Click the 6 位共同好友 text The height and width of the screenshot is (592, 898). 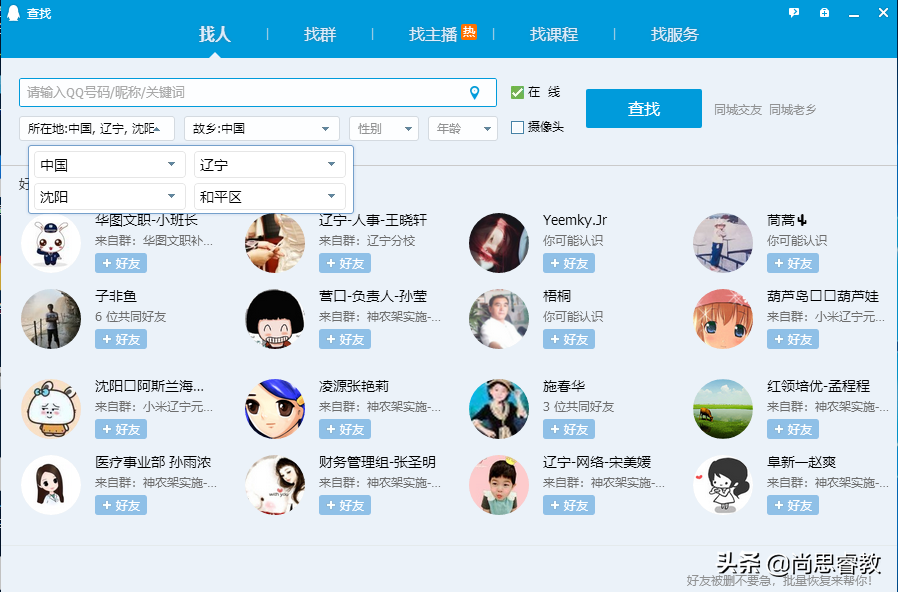[131, 317]
